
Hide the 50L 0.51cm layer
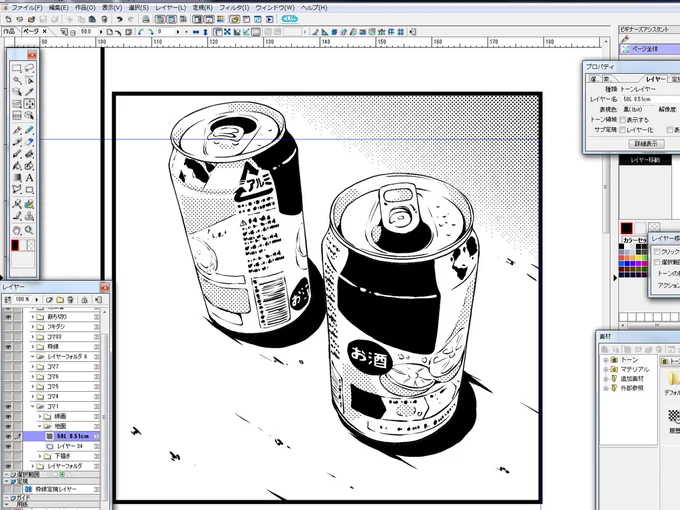click(8, 436)
